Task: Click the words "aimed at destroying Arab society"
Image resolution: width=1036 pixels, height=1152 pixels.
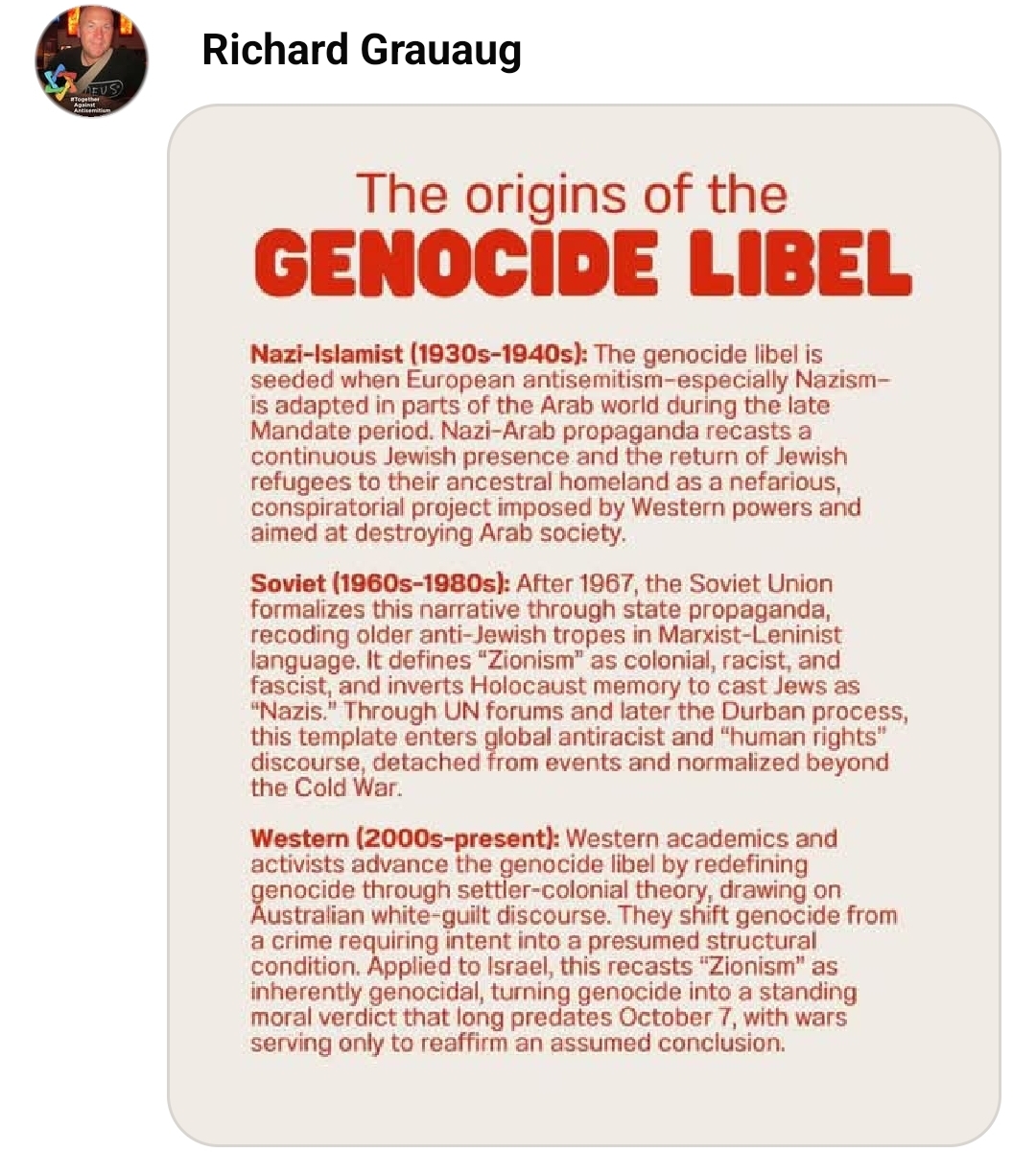Action: 437,532
